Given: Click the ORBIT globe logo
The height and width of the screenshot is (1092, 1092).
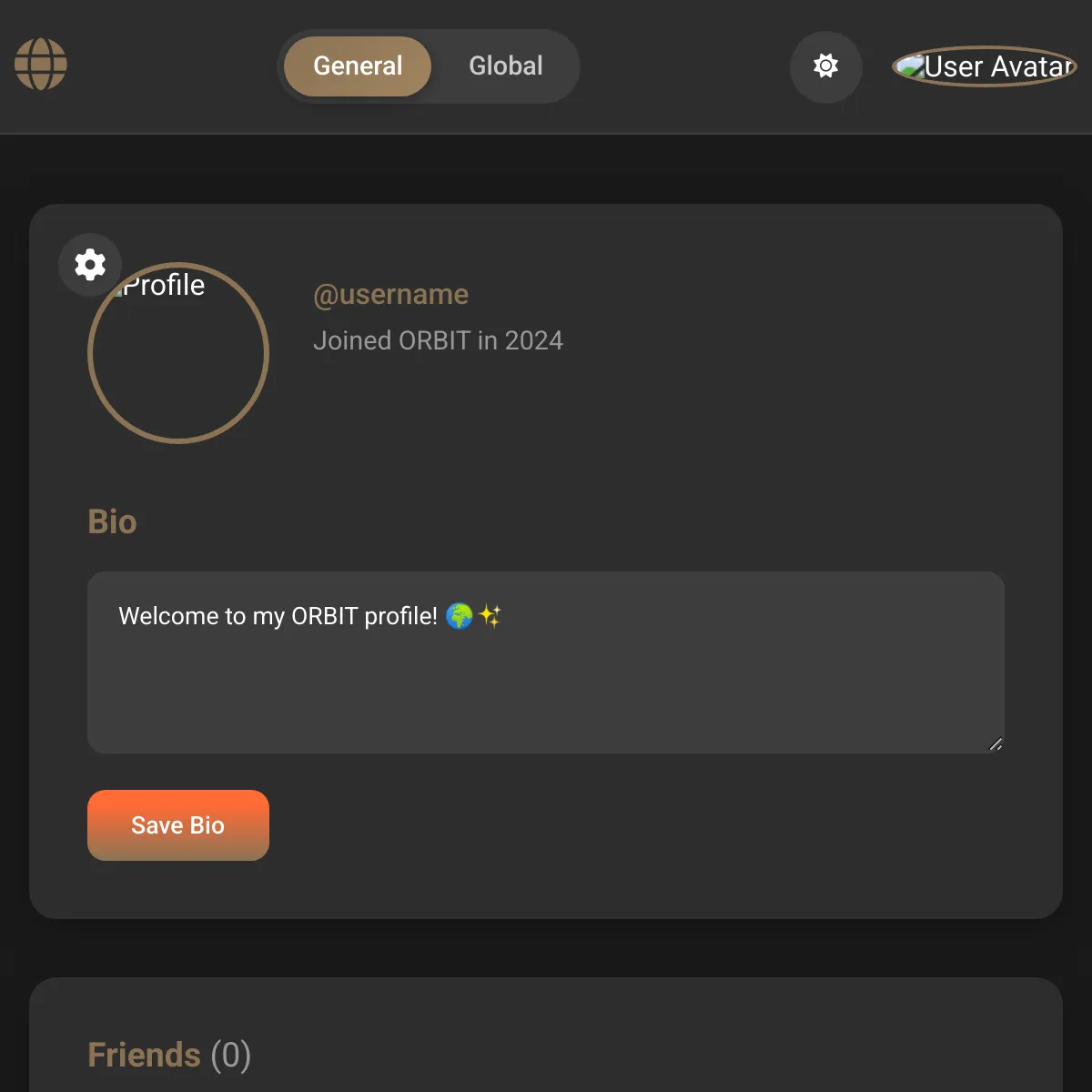Looking at the screenshot, I should tap(41, 65).
